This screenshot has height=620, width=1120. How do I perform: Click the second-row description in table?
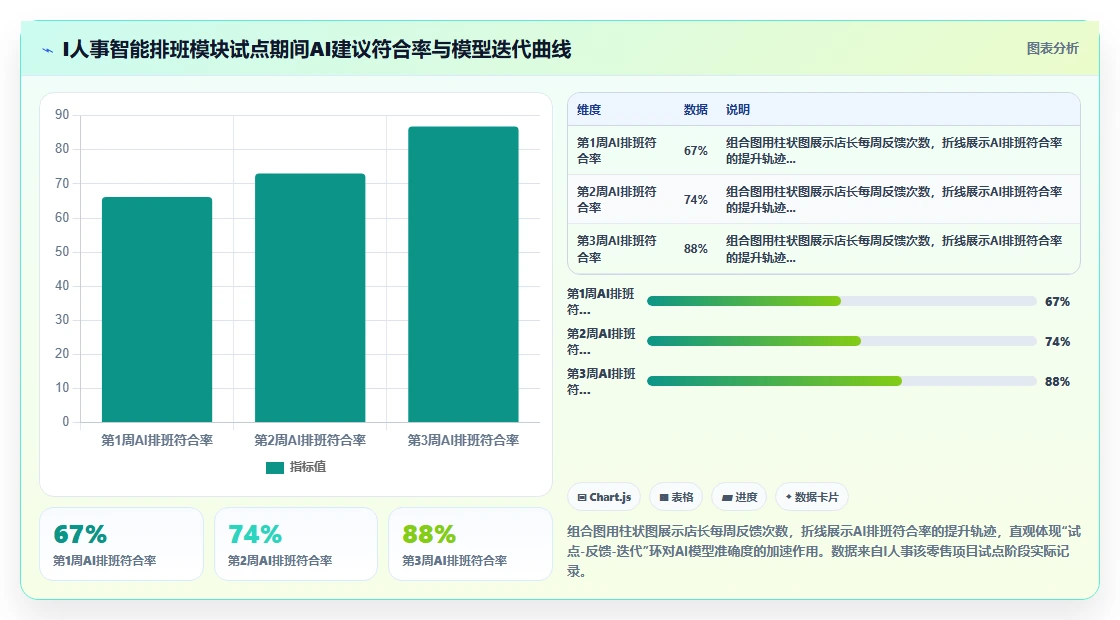coord(894,199)
